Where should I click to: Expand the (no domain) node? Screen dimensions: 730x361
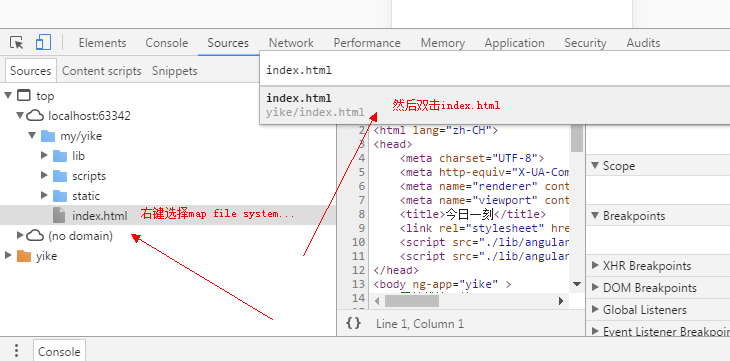(x=20, y=235)
